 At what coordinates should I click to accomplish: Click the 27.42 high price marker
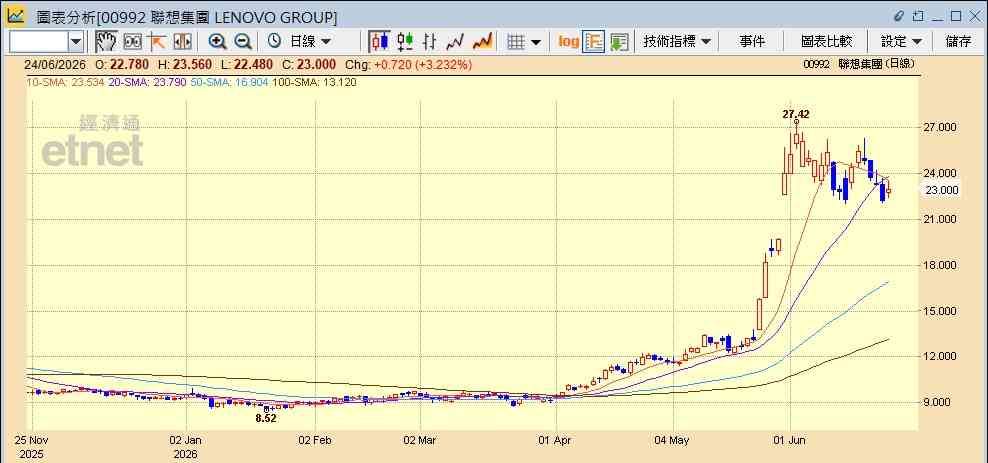click(796, 115)
